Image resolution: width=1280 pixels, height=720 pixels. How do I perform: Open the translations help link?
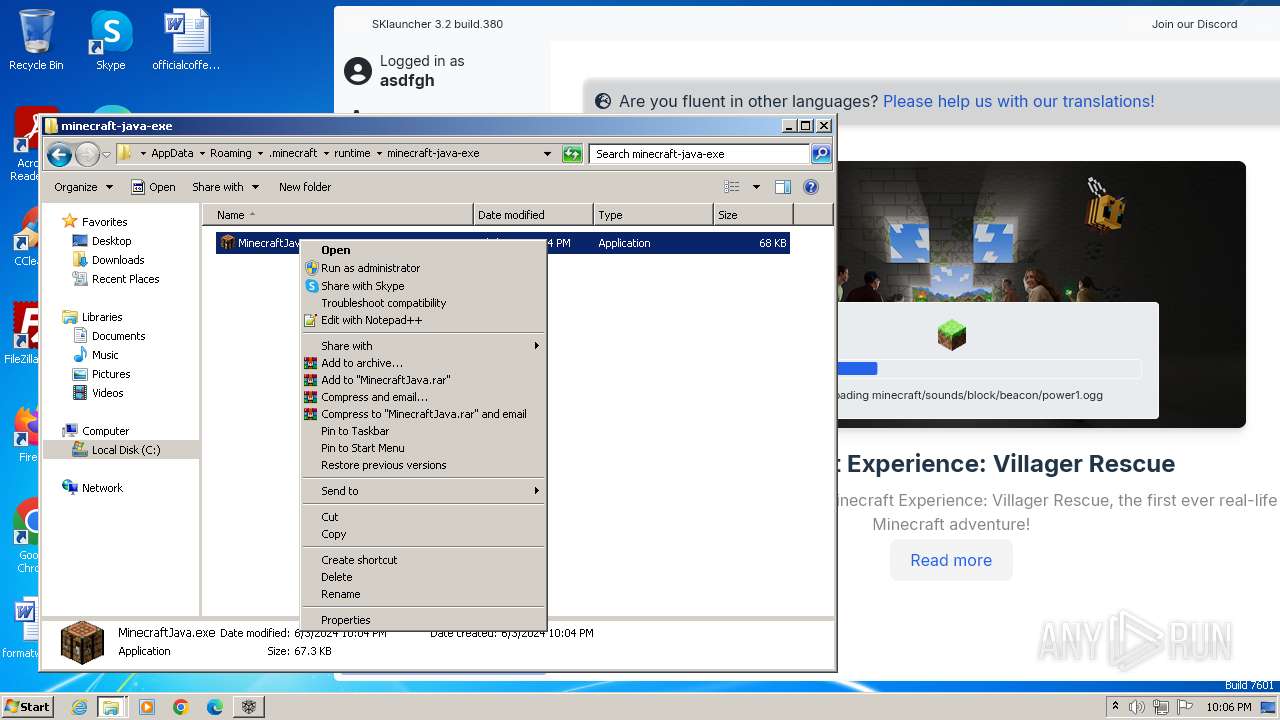click(x=1018, y=101)
